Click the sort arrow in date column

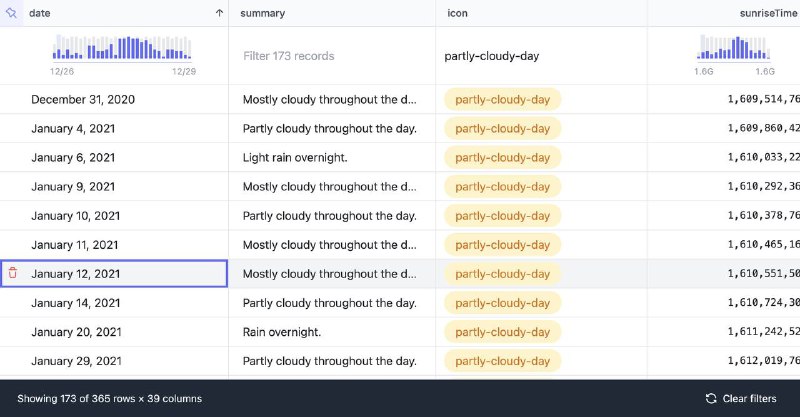[x=219, y=13]
